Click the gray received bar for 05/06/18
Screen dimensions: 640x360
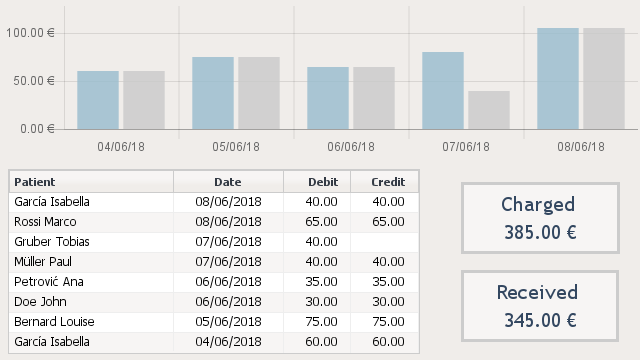coord(259,93)
